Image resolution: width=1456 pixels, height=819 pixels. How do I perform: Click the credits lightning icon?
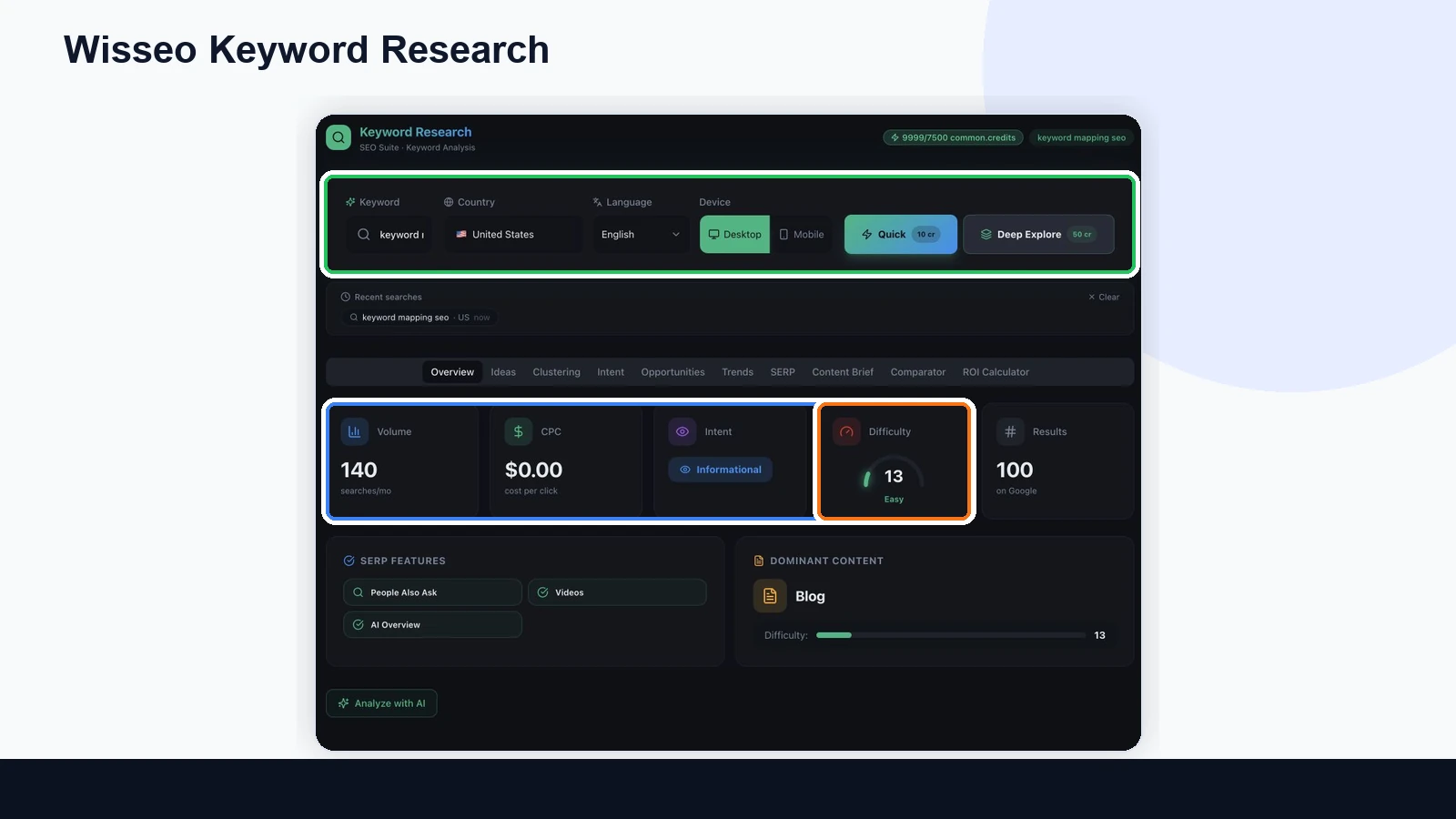click(895, 137)
